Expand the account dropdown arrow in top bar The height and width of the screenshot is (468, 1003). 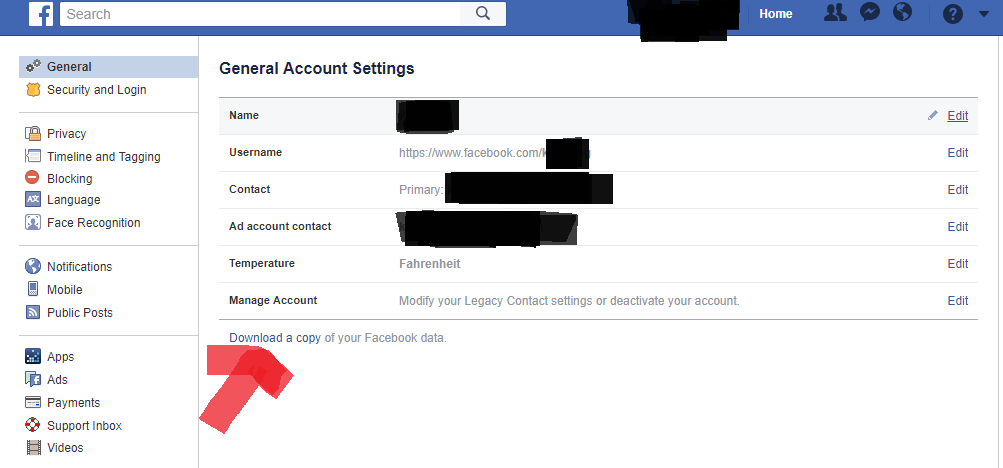coord(984,14)
